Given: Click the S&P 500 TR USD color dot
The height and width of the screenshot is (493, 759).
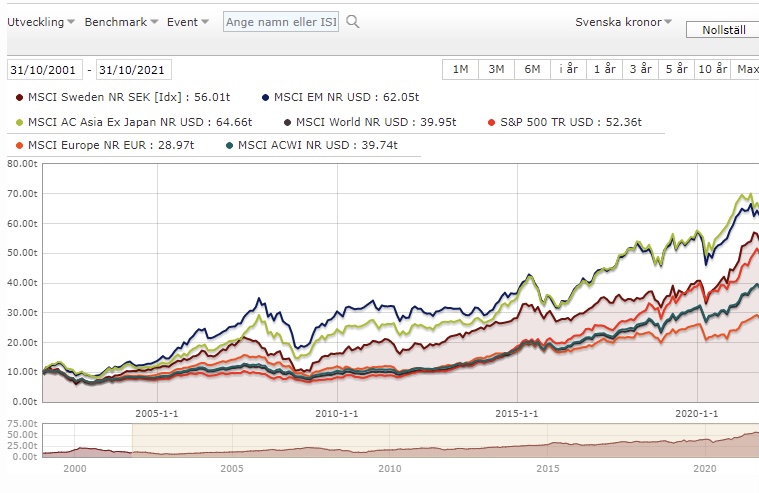Looking at the screenshot, I should [x=492, y=123].
